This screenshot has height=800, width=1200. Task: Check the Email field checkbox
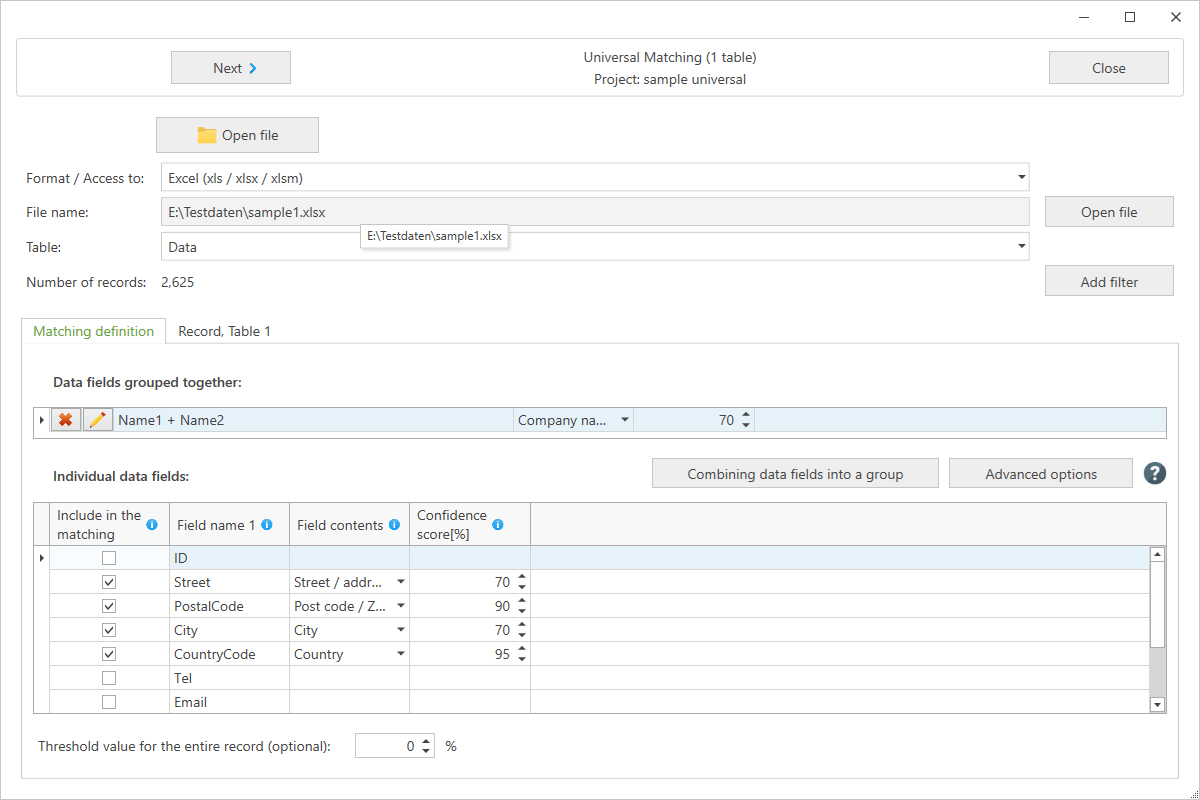tap(109, 702)
